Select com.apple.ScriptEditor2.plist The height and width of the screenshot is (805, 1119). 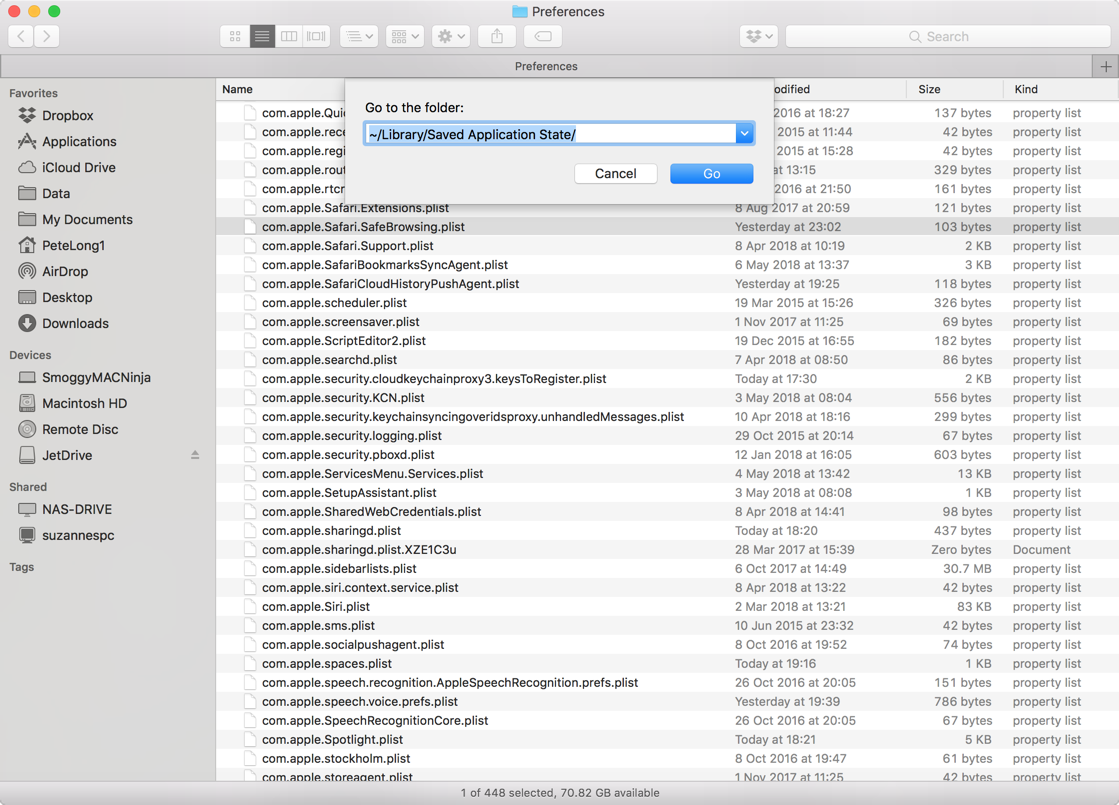point(667,340)
